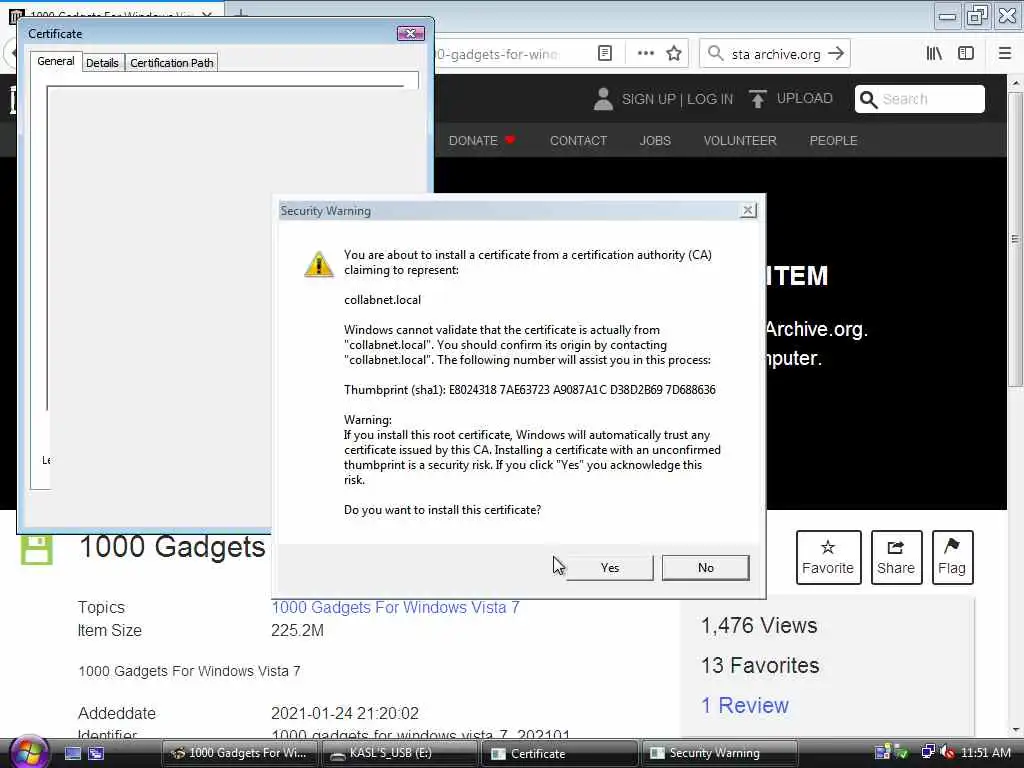The width and height of the screenshot is (1024, 768).
Task: Open page actions three-dots menu
Action: pyautogui.click(x=645, y=54)
